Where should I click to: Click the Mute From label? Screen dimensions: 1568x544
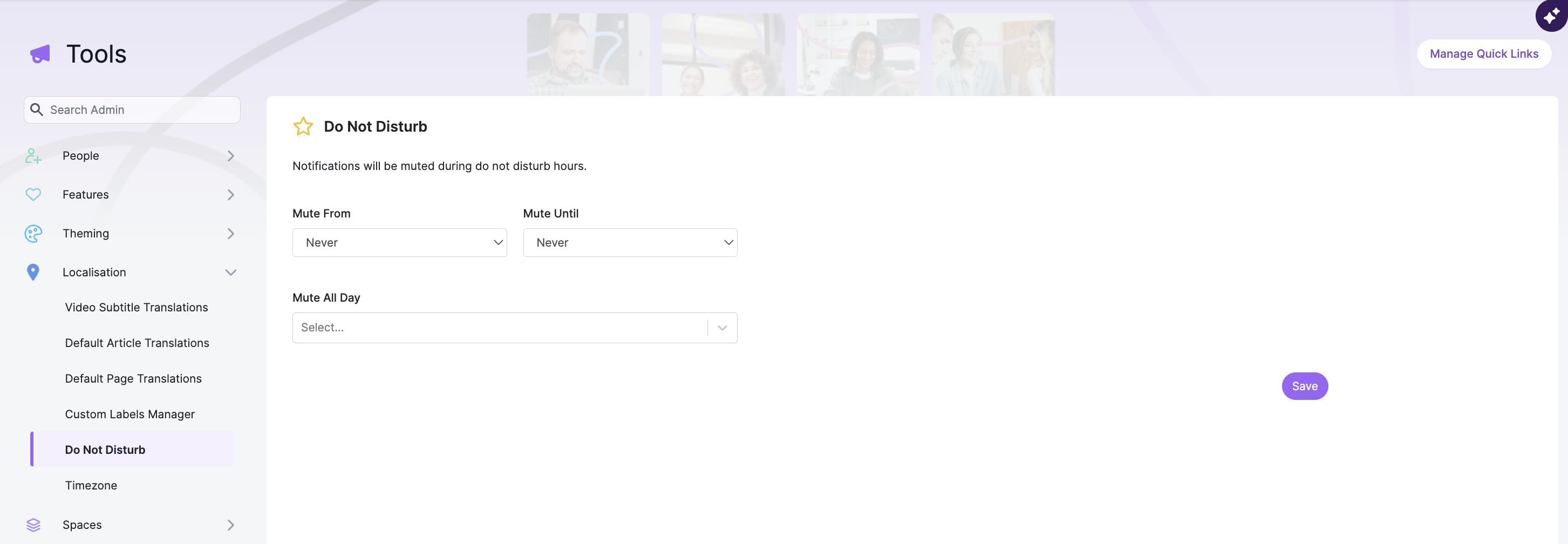322,214
